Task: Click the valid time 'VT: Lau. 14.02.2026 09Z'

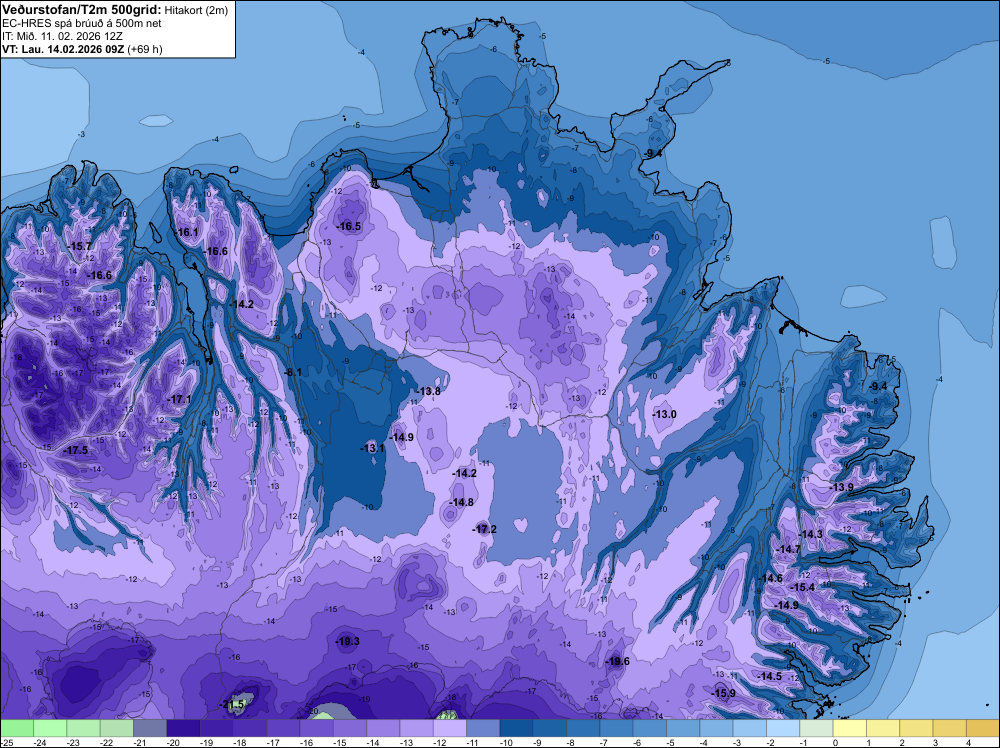Action: pos(64,49)
